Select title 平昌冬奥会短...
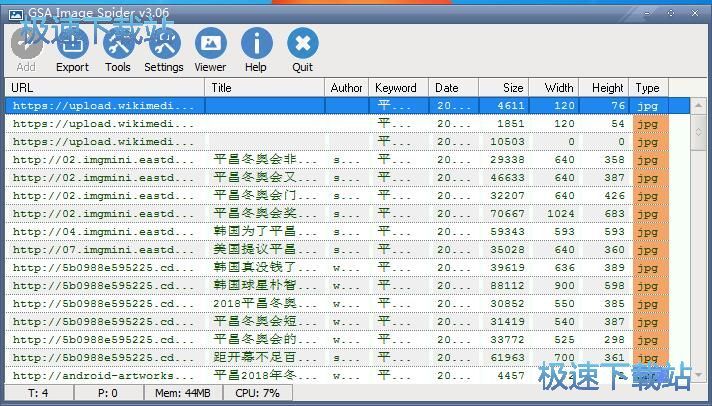 [x=265, y=322]
